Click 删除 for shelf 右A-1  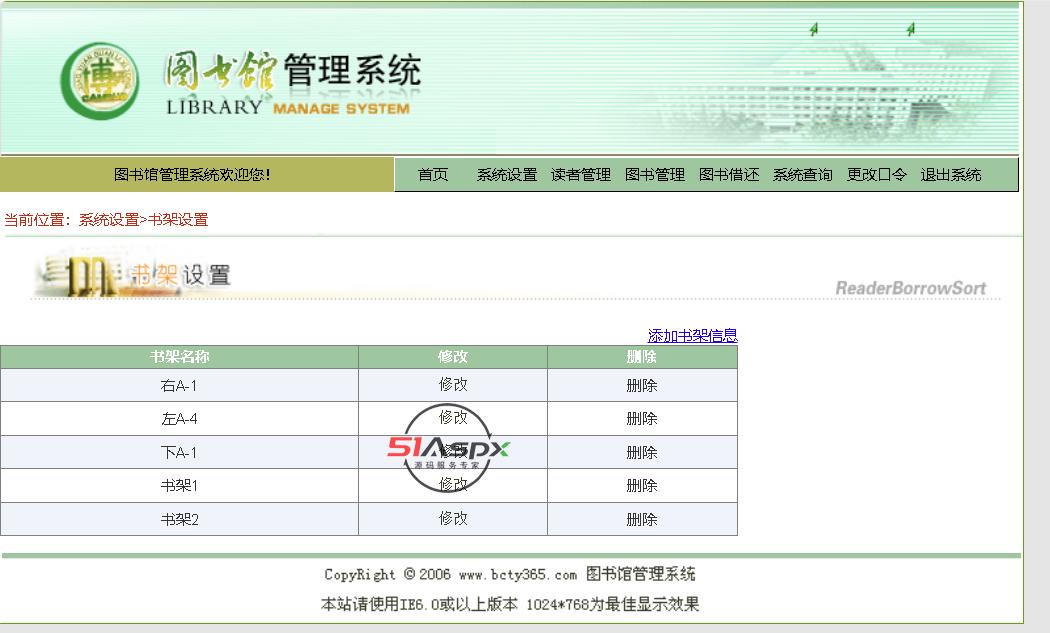click(x=642, y=385)
